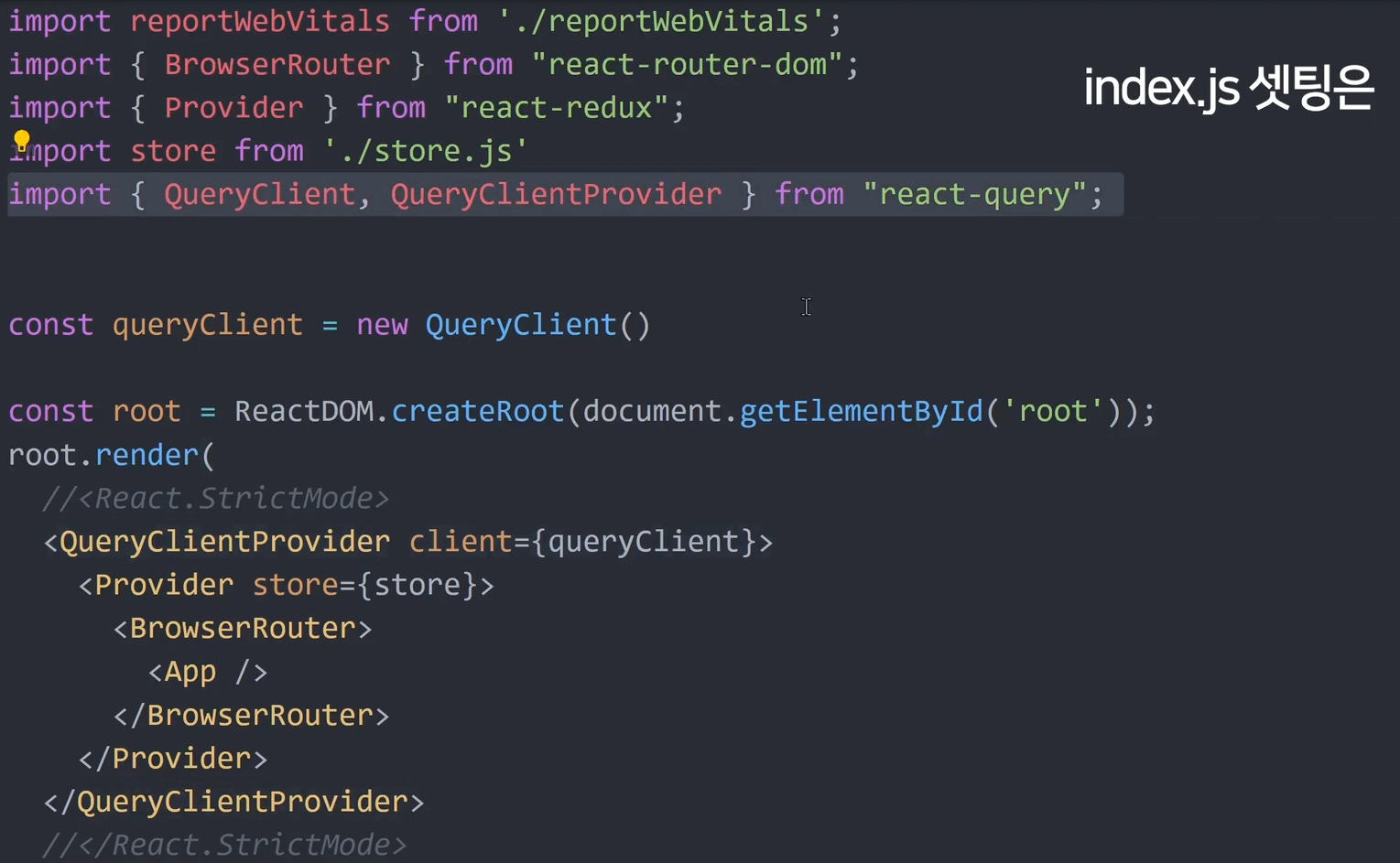Image resolution: width=1400 pixels, height=863 pixels.
Task: Click './store.js' import path string
Action: [426, 150]
